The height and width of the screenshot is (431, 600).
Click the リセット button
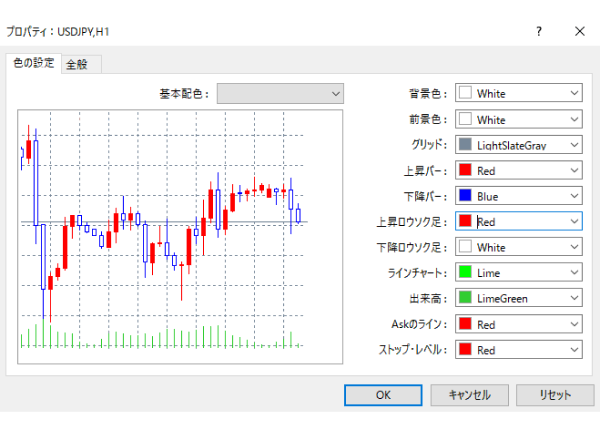click(555, 395)
